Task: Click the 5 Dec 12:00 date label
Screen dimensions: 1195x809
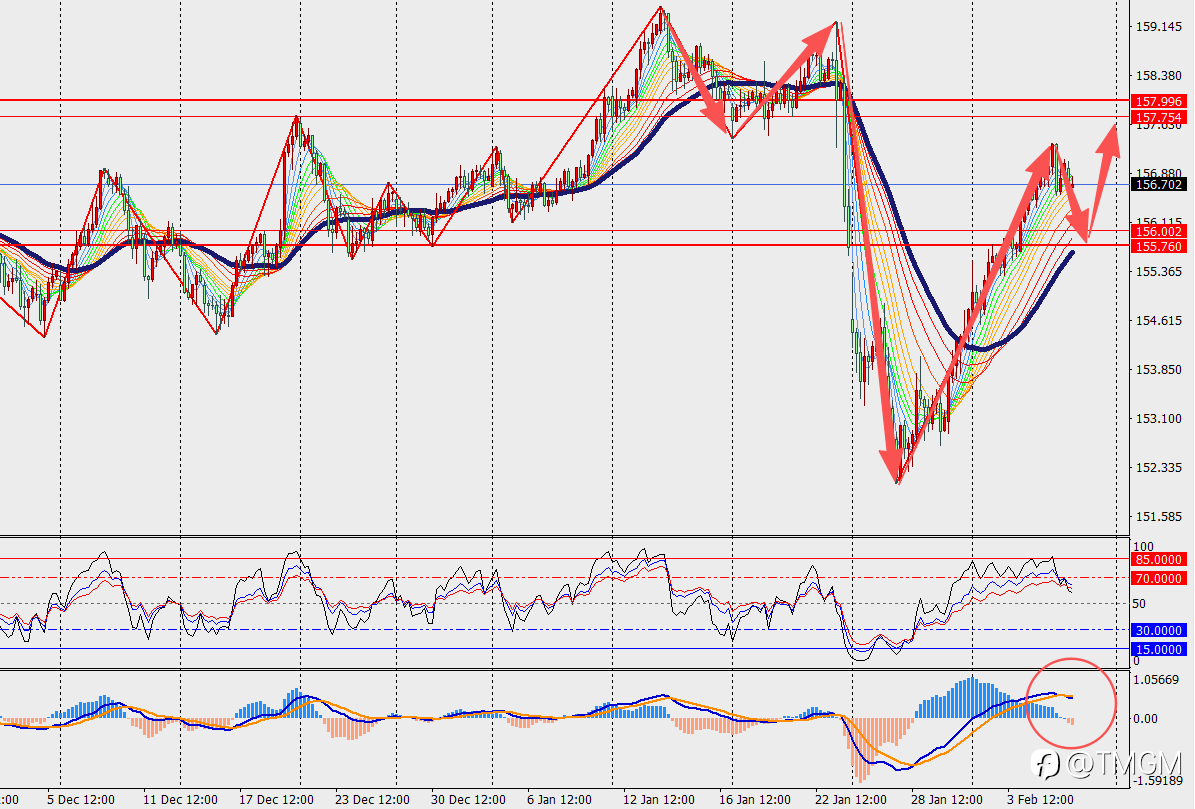Action: click(x=81, y=799)
